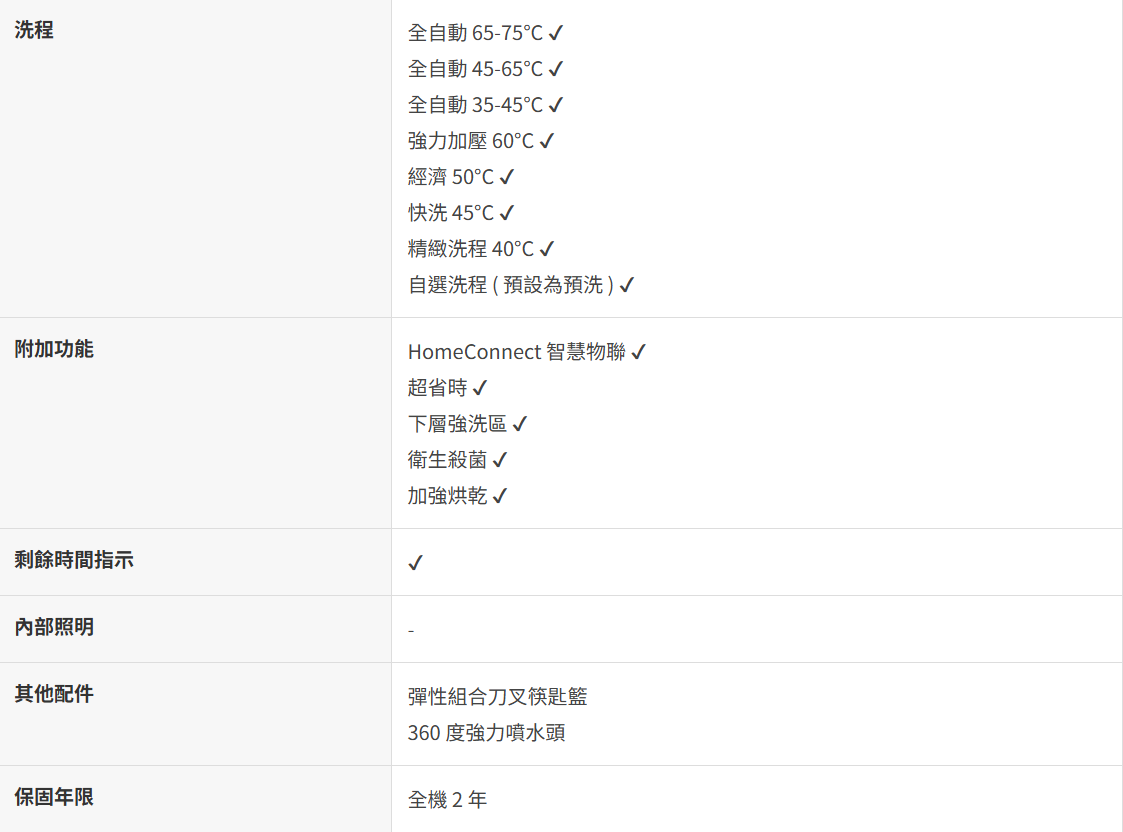This screenshot has height=832, width=1123.
Task: Select the 附加功能 row header
Action: point(54,349)
